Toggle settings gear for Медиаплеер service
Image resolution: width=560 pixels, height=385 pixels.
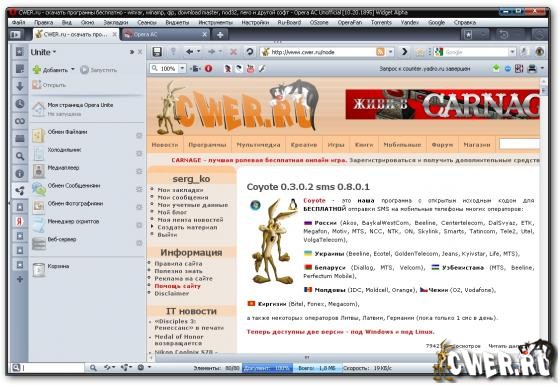tap(139, 171)
